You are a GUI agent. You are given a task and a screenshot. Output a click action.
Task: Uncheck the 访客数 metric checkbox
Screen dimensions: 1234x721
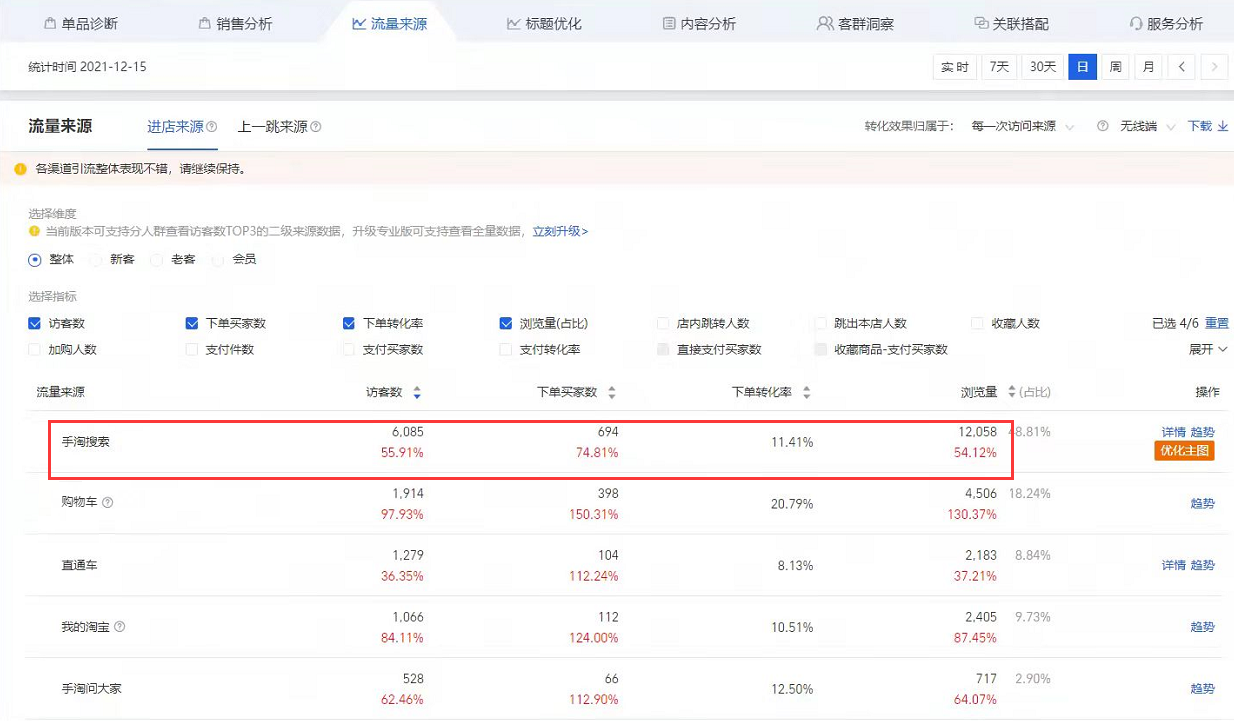(x=33, y=323)
